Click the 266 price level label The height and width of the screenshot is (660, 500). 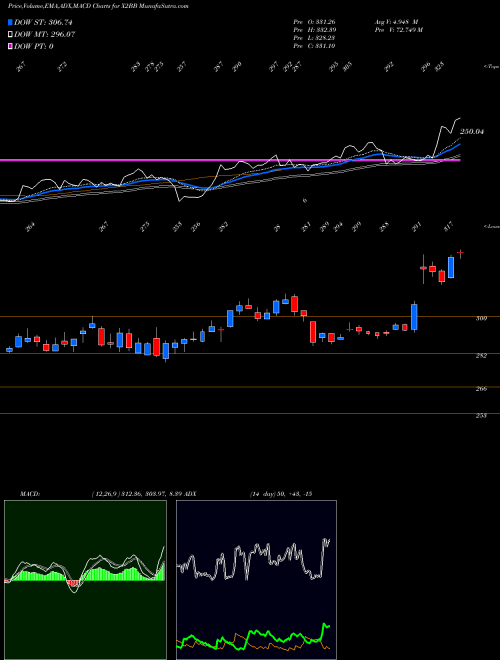point(482,389)
